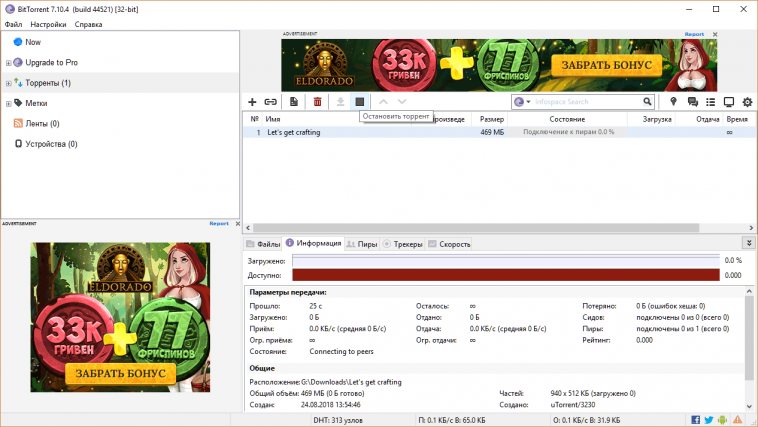Select Now in the sidebar

(x=33, y=42)
